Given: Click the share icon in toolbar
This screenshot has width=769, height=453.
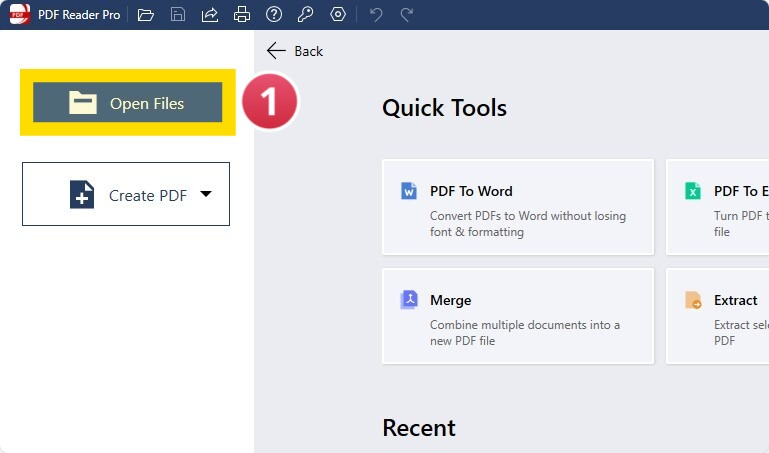Looking at the screenshot, I should click(x=210, y=15).
